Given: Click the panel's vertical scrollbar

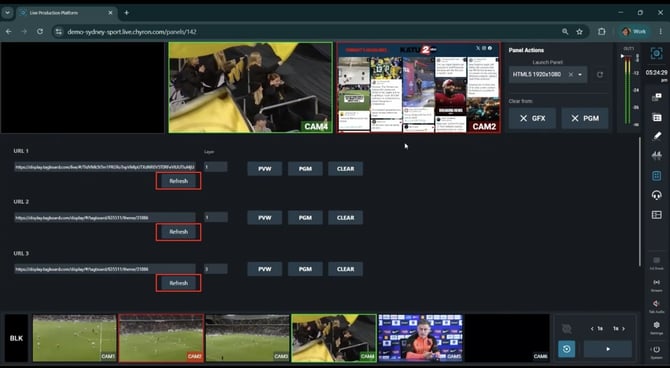Looking at the screenshot, I should tap(639, 201).
